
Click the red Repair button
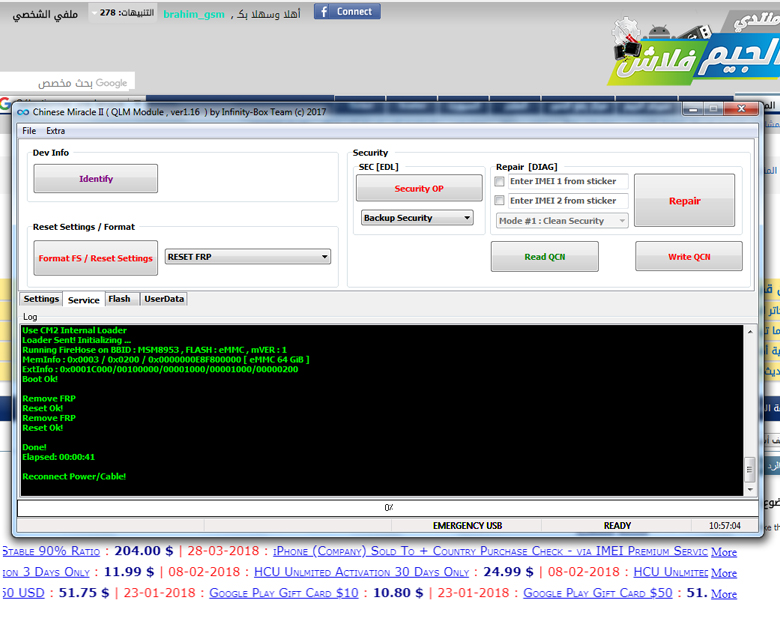click(684, 201)
